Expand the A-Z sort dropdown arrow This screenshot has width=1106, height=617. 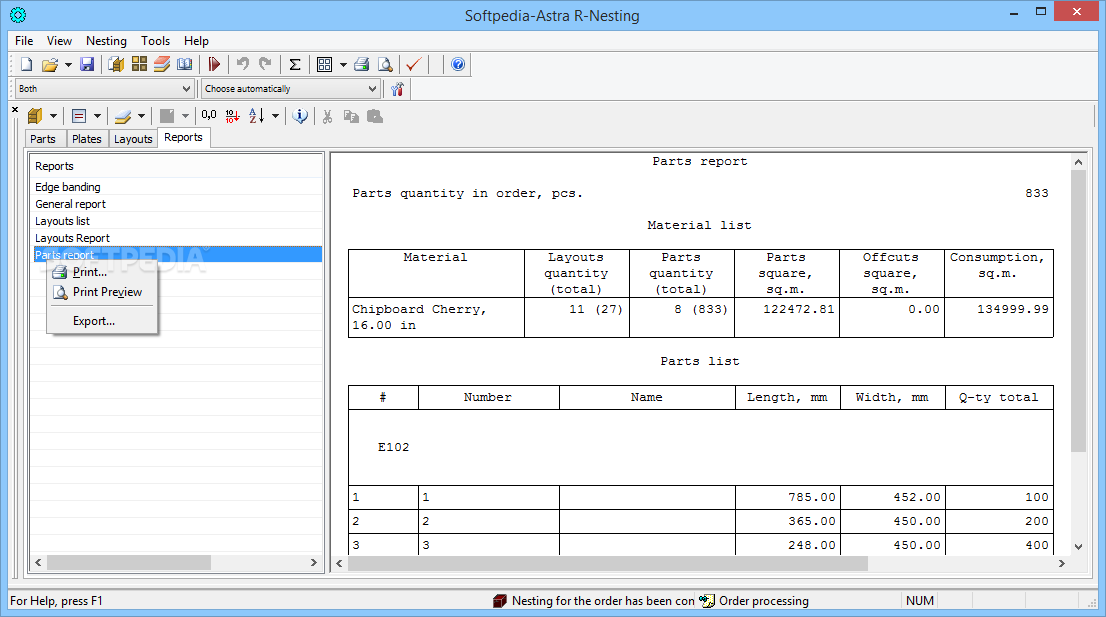[275, 116]
